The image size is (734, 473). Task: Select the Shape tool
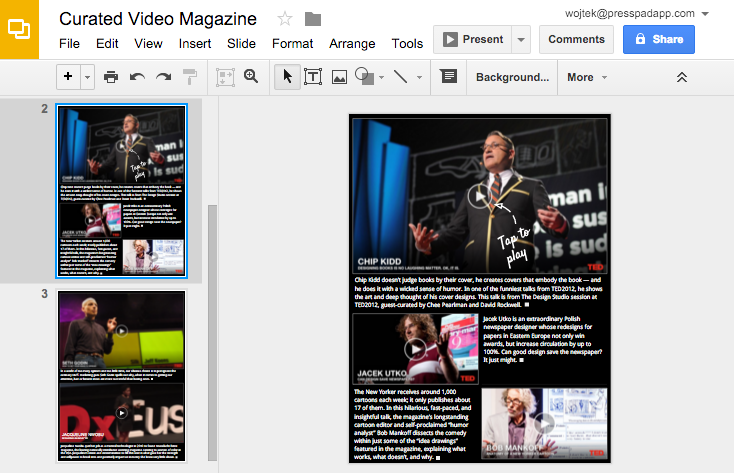364,76
